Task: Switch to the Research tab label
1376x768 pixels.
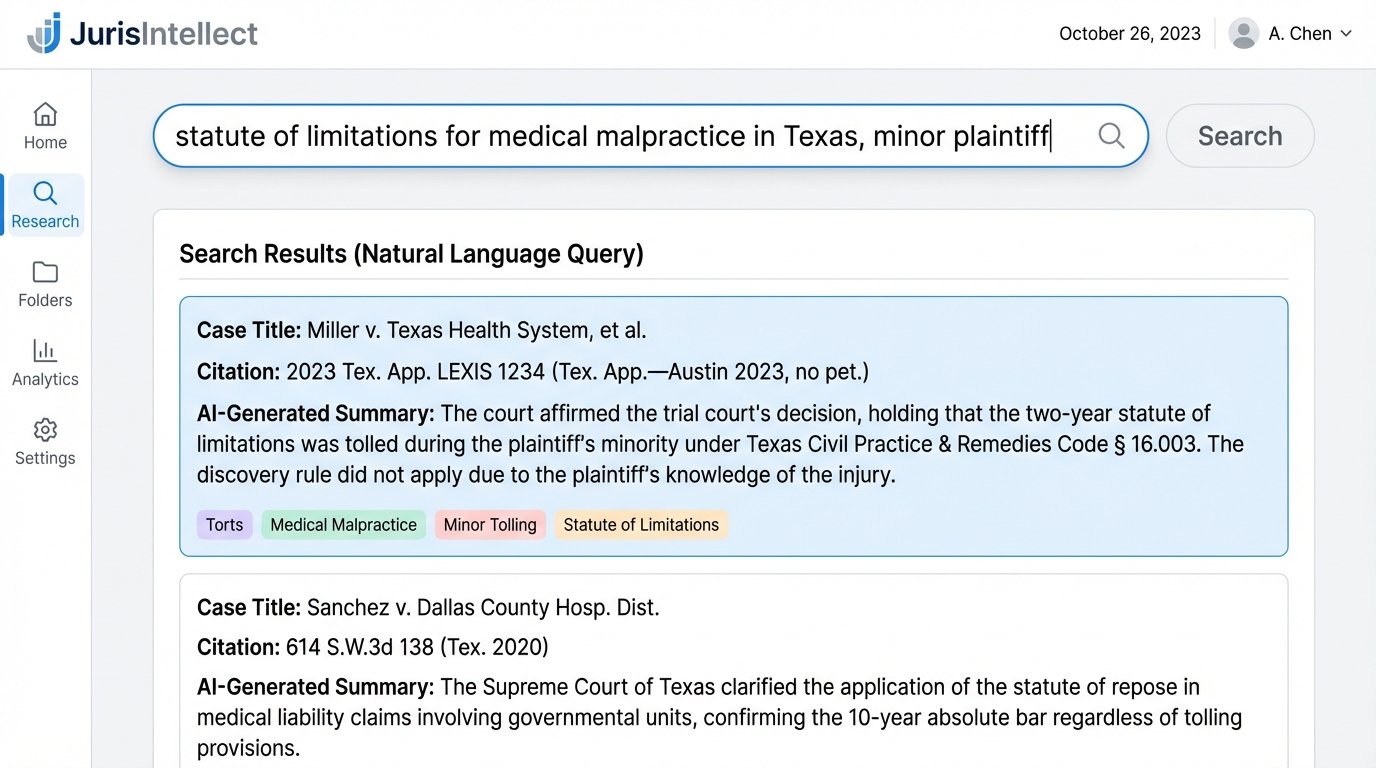Action: (44, 222)
